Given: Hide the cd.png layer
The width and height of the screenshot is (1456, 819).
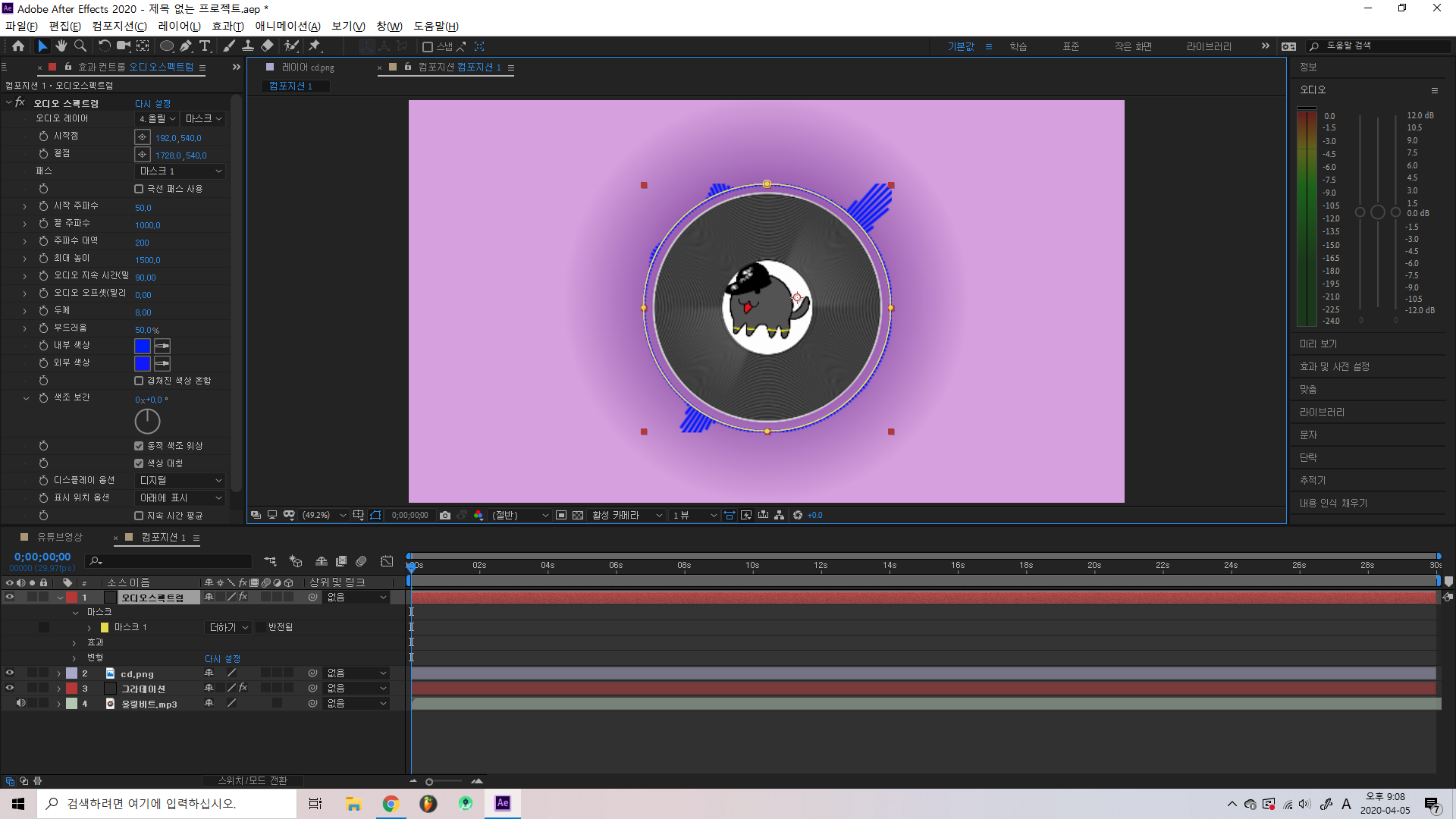Looking at the screenshot, I should click(x=10, y=673).
